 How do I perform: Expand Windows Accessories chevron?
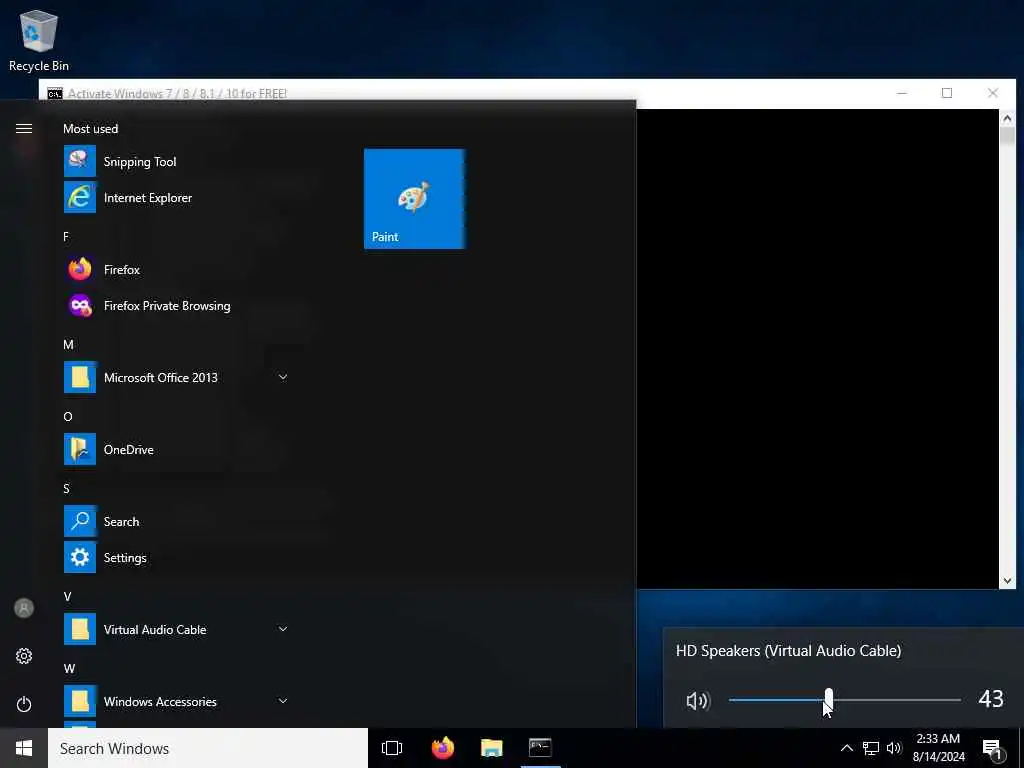[x=283, y=701]
